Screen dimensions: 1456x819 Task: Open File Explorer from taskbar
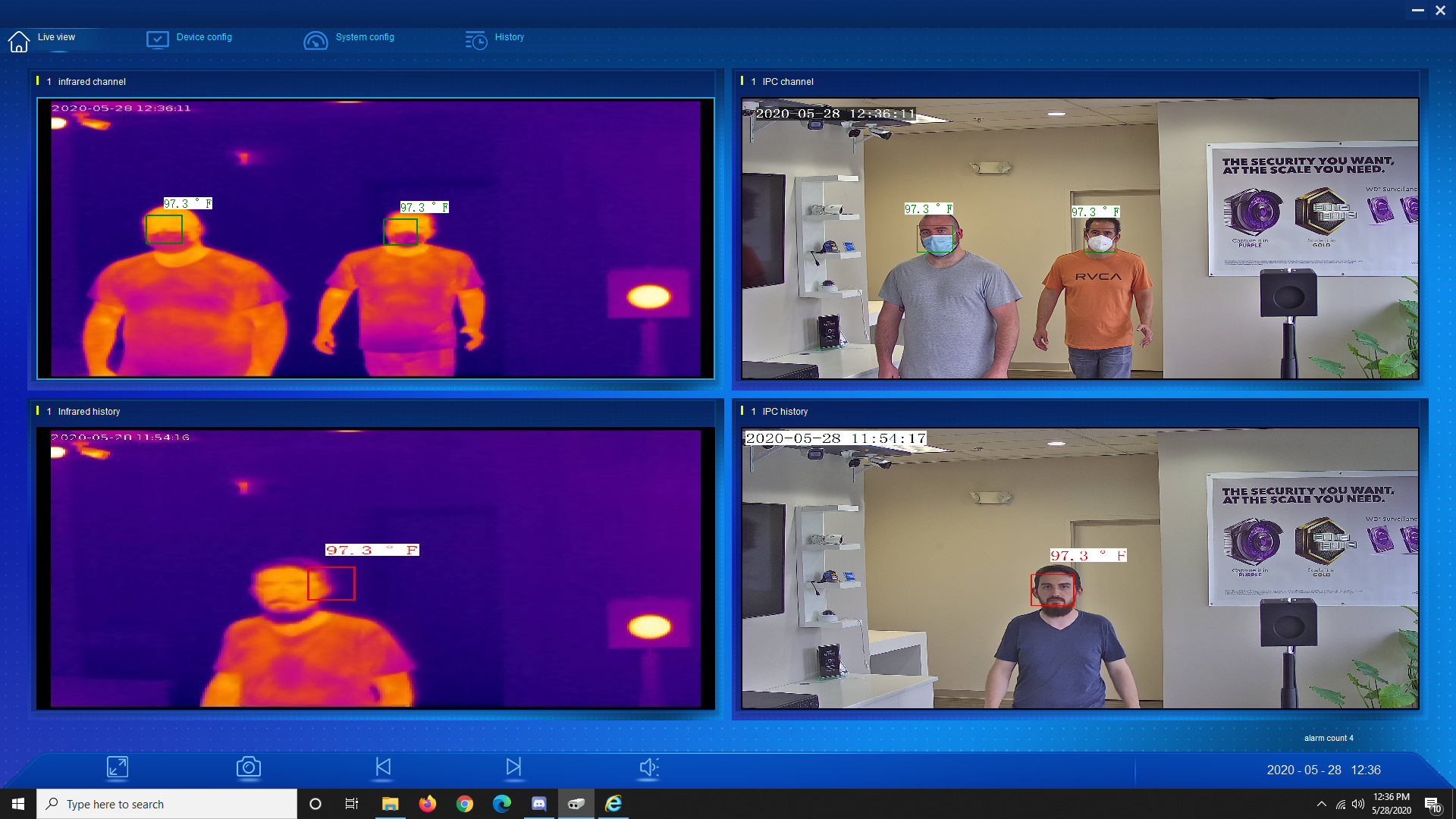(390, 804)
